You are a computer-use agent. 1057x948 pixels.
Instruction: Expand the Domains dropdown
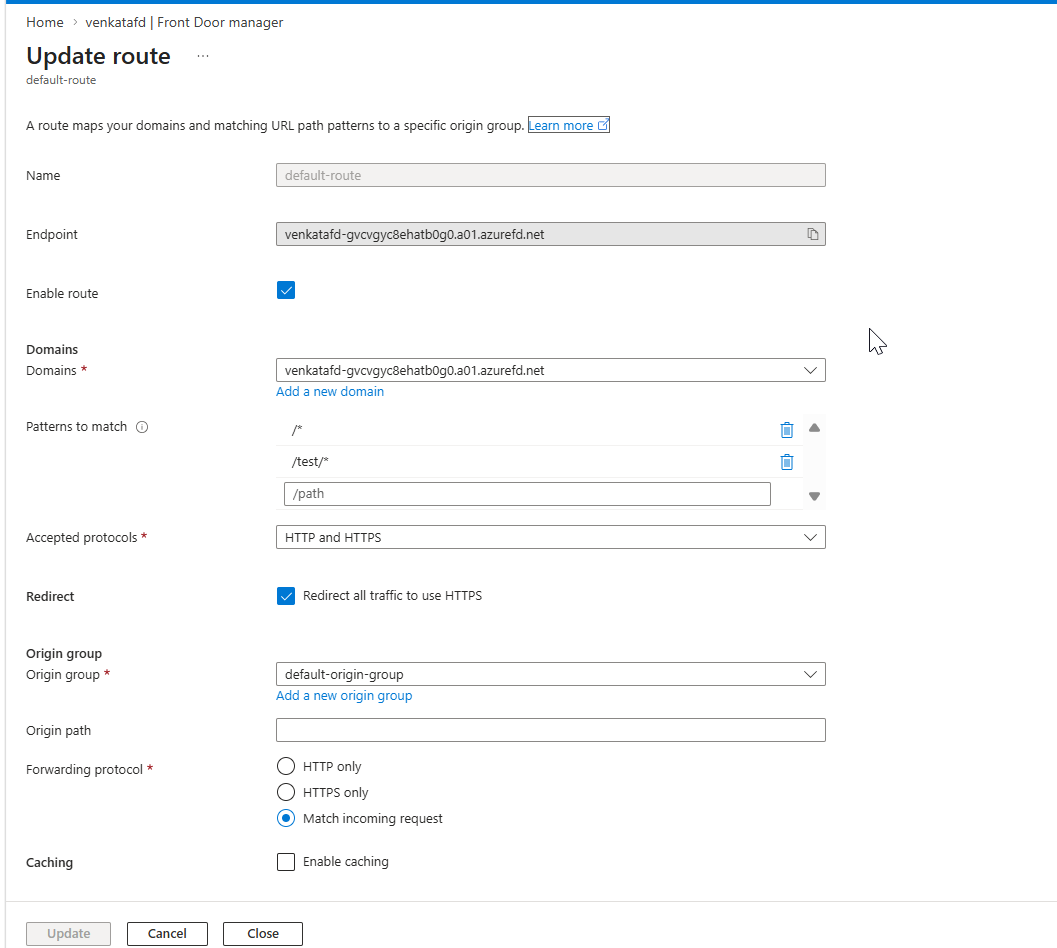[x=550, y=370]
